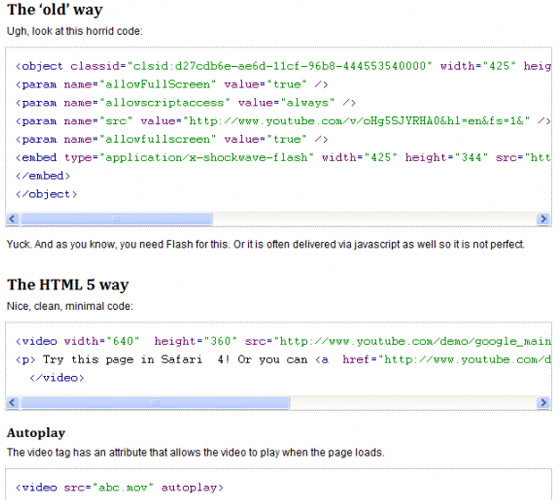Image resolution: width=560 pixels, height=500 pixels.
Task: Click the heading "The HTML 5 way"
Action: coord(68,285)
